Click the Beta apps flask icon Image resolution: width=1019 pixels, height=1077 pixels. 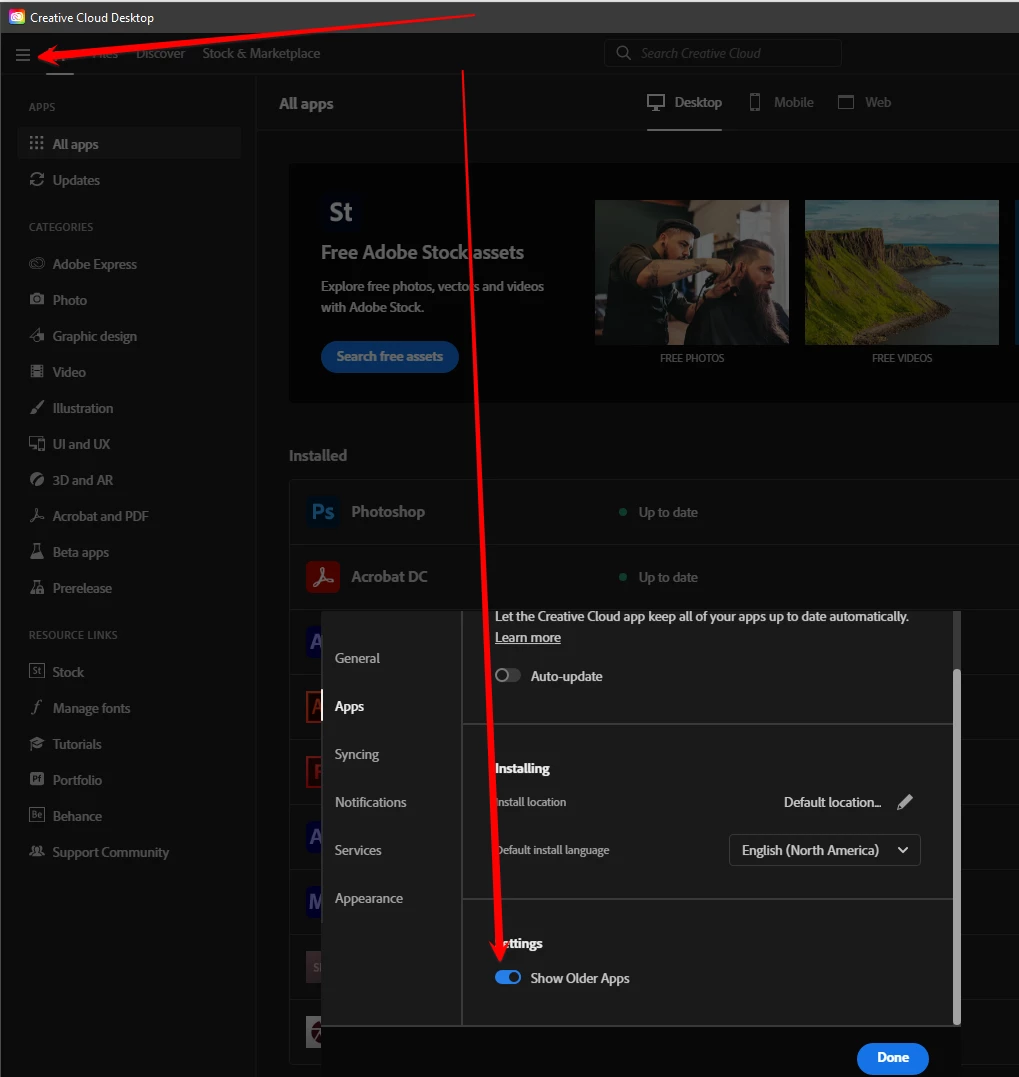click(36, 551)
